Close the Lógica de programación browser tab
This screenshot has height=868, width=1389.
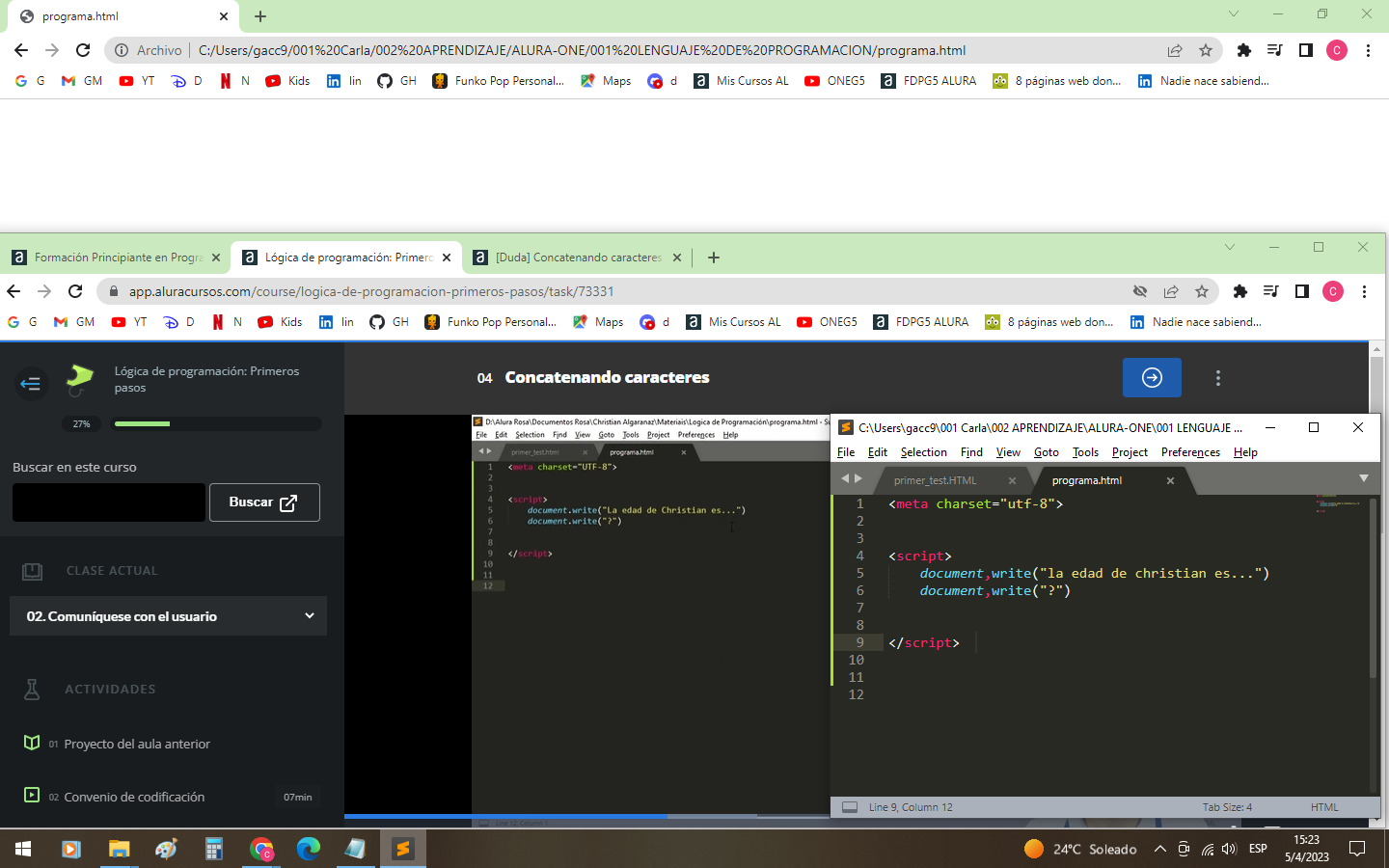(x=447, y=258)
